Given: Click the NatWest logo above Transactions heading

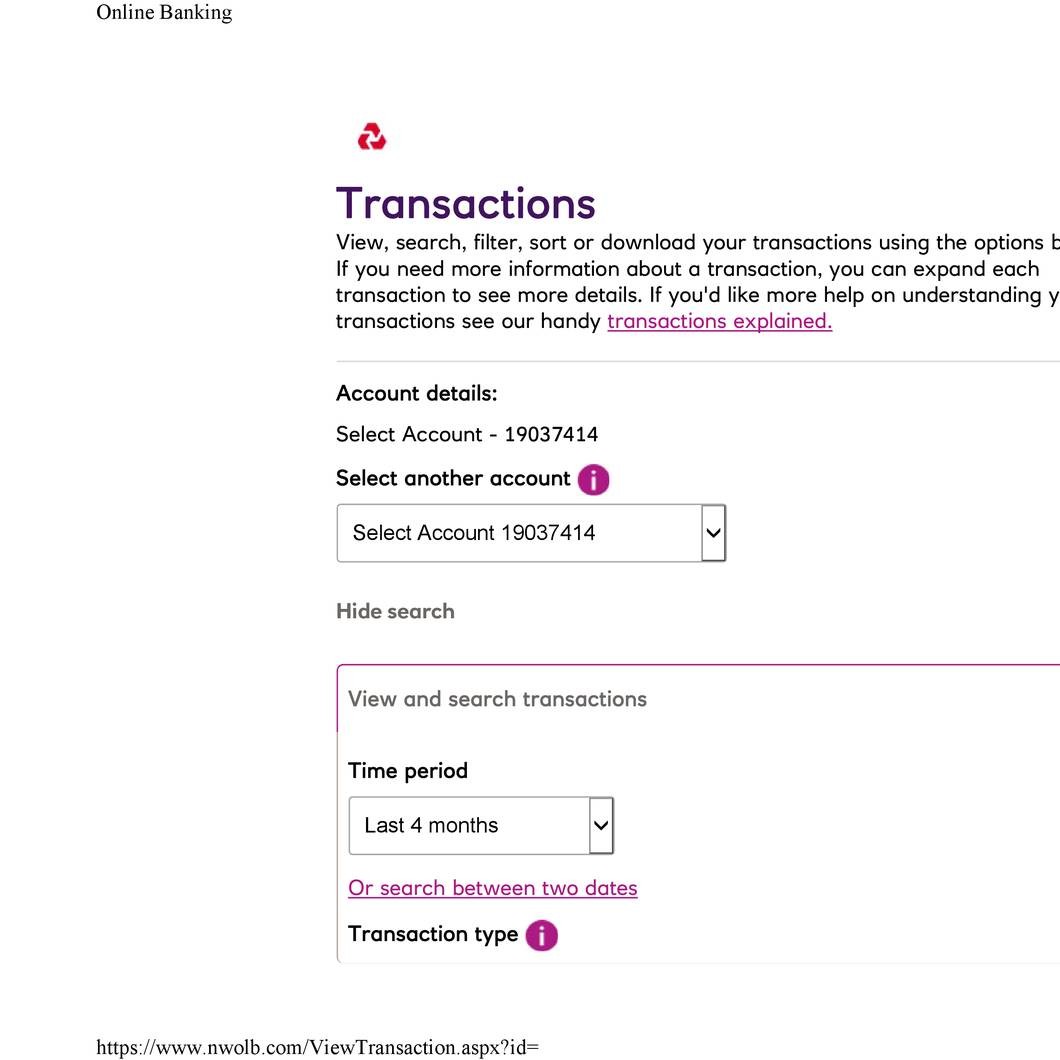Looking at the screenshot, I should click(x=371, y=136).
